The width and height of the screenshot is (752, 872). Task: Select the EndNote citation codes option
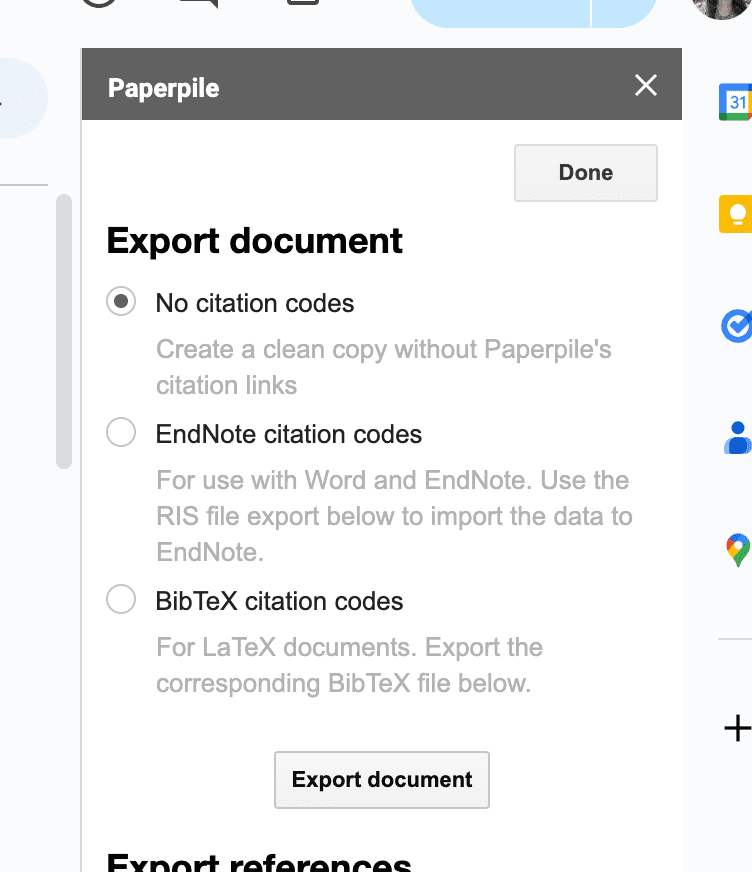coord(121,433)
